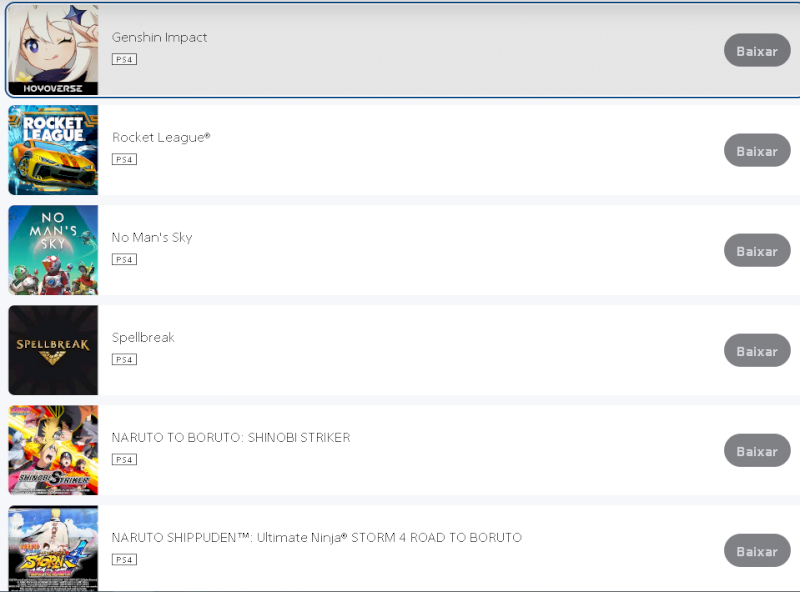This screenshot has height=592, width=800.
Task: Select the Ninja Storm 4 cover art
Action: [x=53, y=548]
